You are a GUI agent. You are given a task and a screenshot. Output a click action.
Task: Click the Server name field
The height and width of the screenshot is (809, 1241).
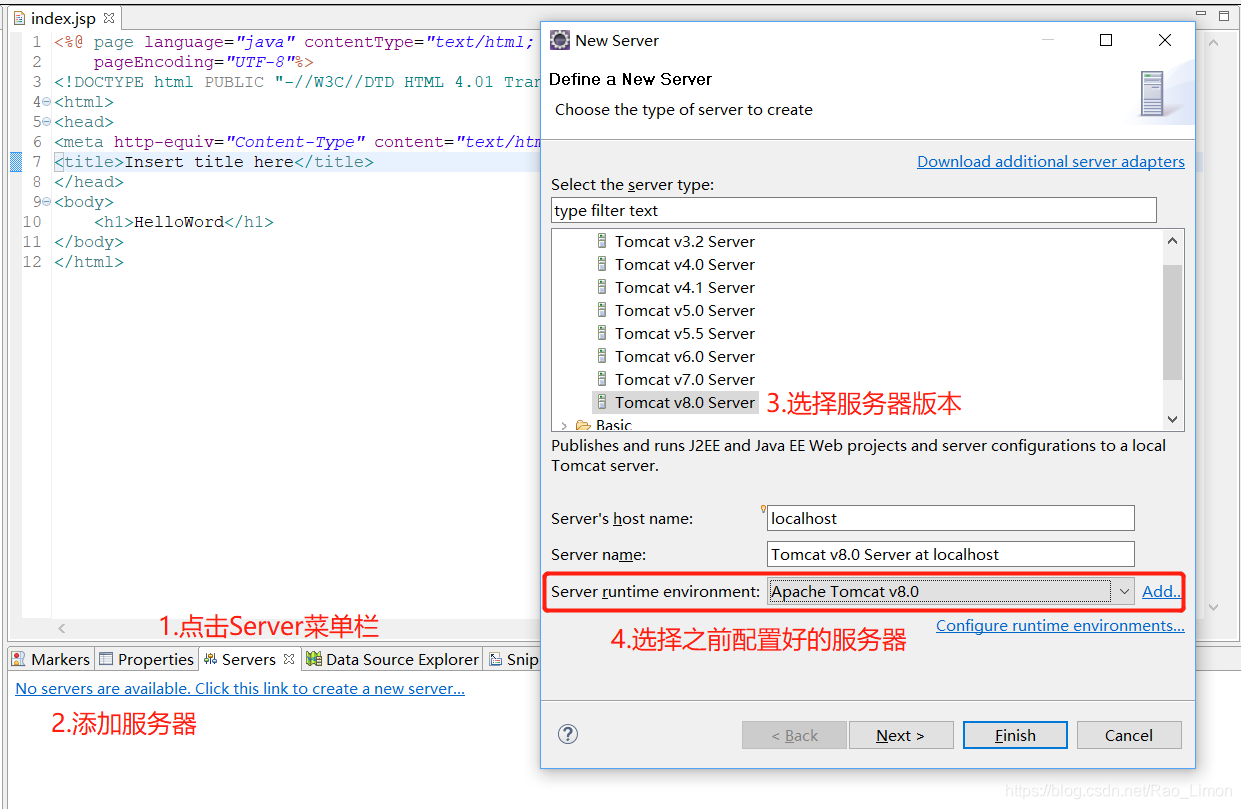950,554
